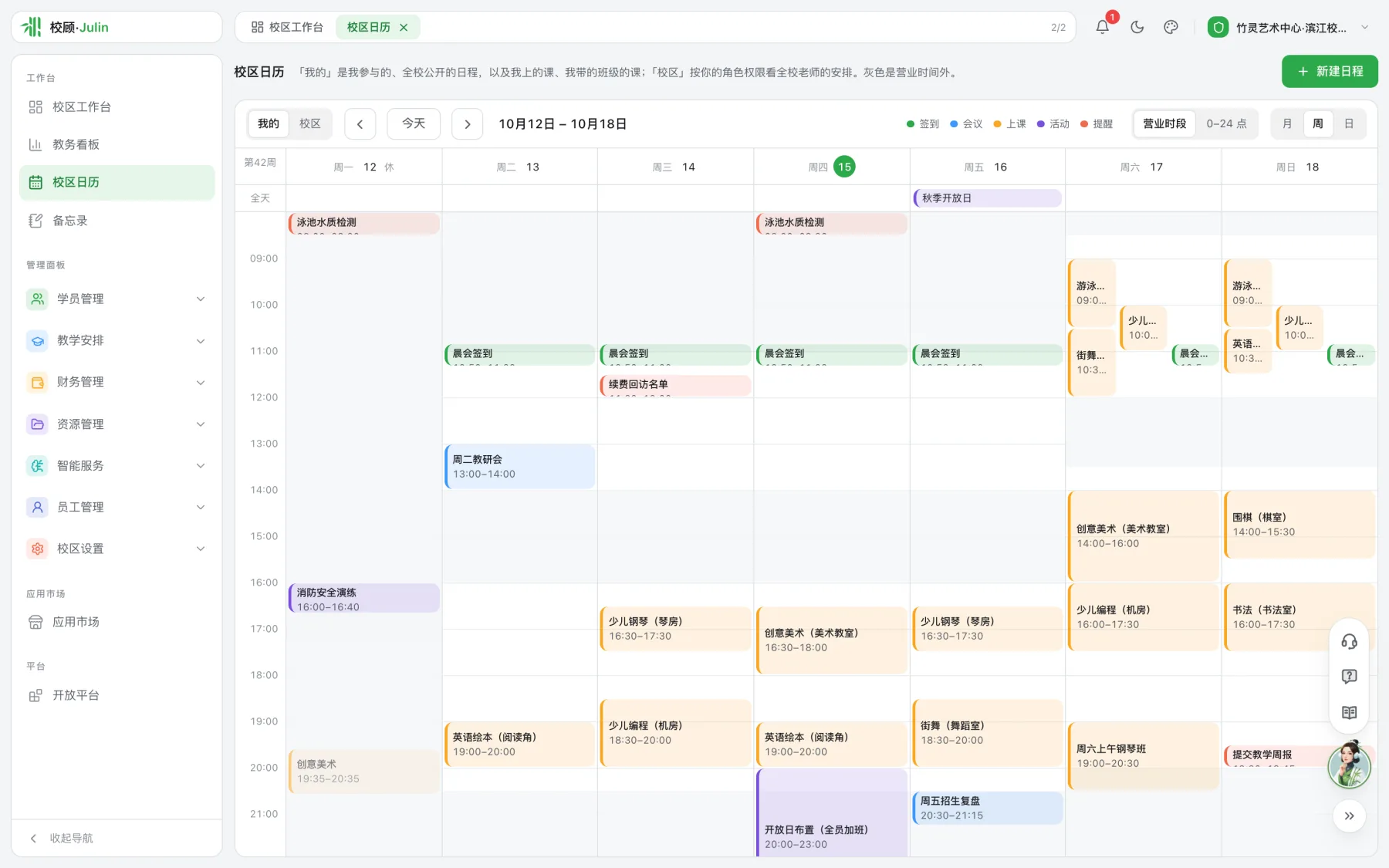Expand 学员管理 menu

point(117,299)
